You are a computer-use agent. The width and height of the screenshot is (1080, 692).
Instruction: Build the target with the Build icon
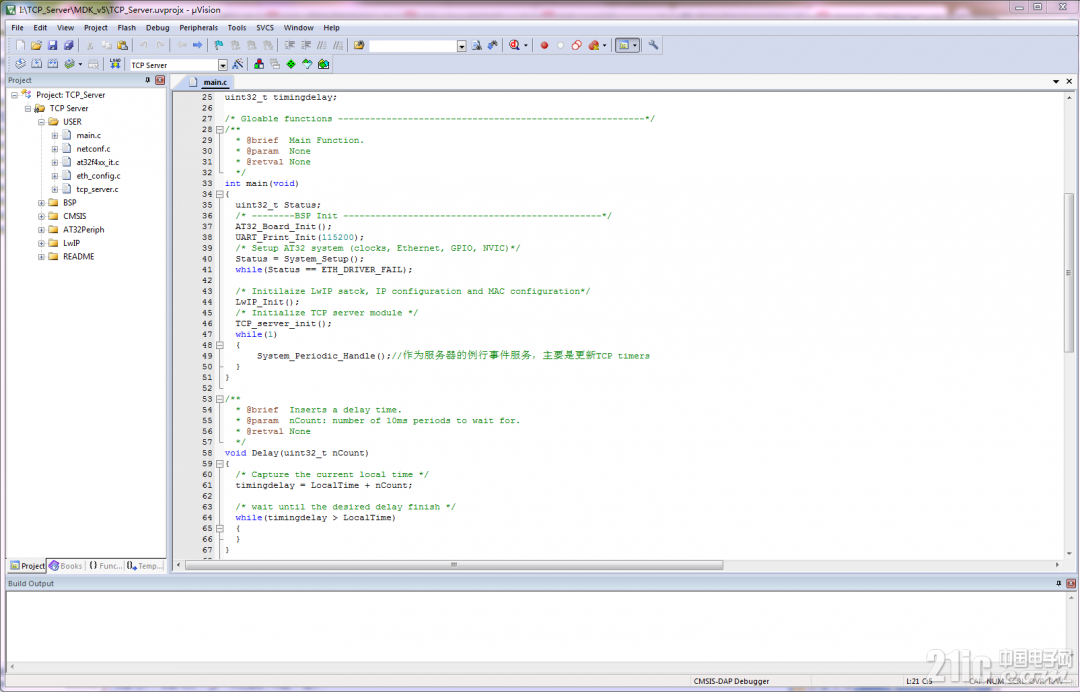(37, 64)
